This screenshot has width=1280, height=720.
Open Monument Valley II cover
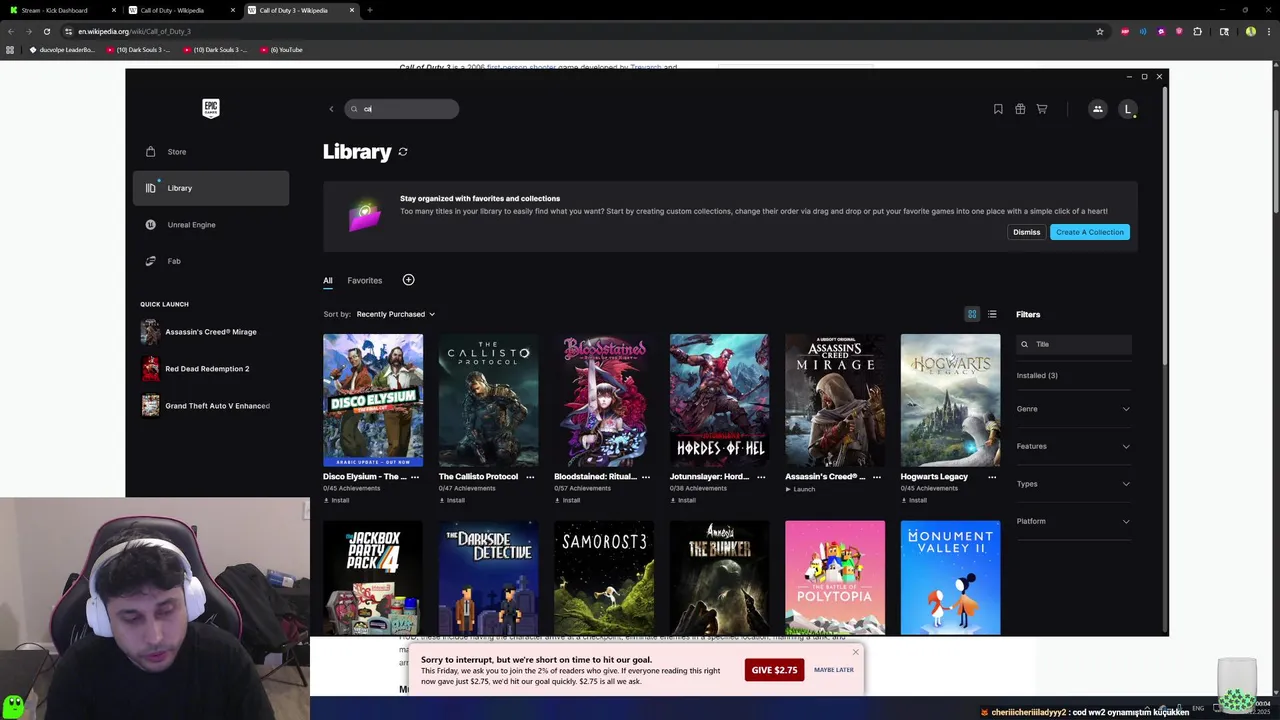[950, 578]
